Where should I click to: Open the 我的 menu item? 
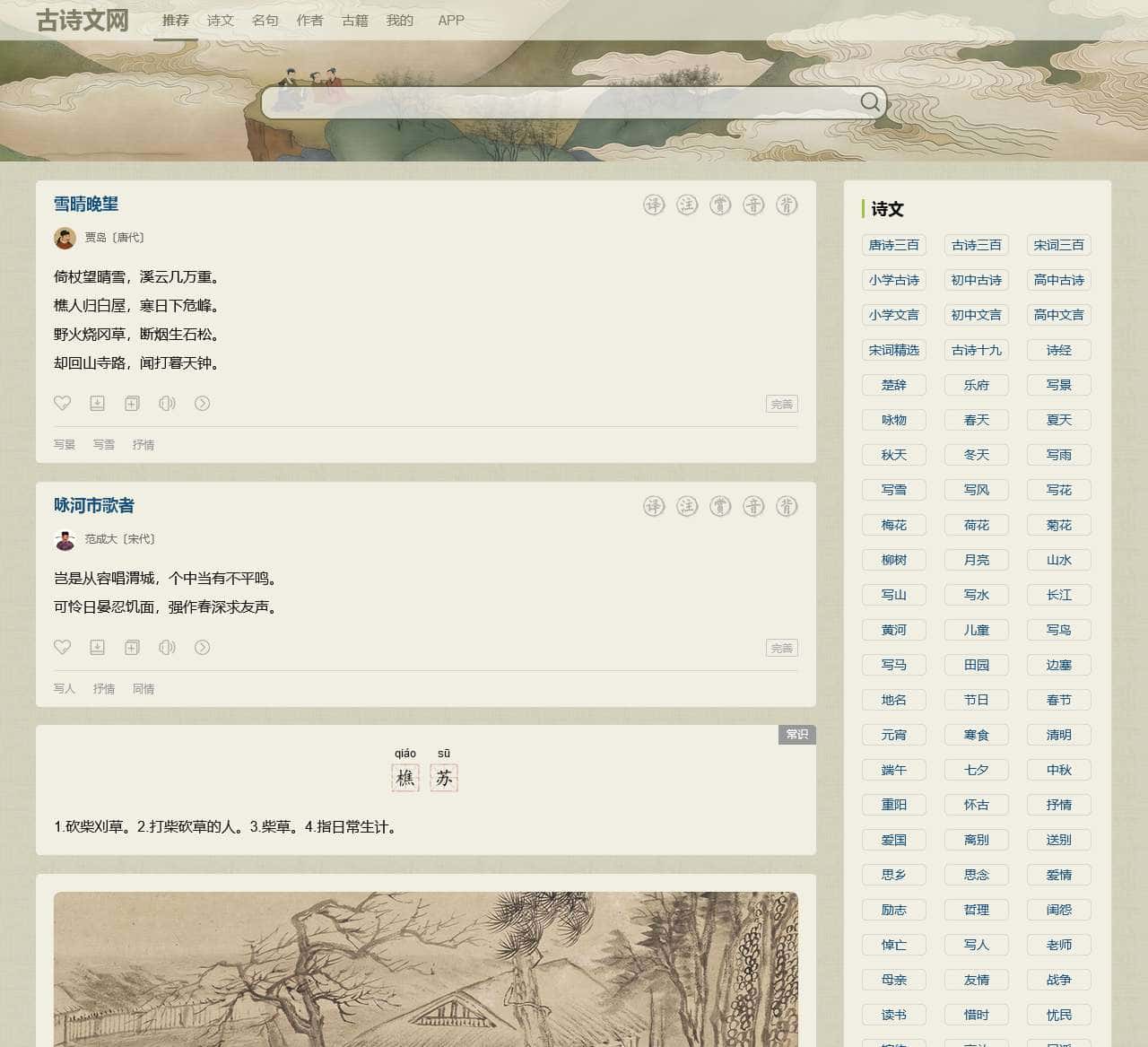coord(400,20)
